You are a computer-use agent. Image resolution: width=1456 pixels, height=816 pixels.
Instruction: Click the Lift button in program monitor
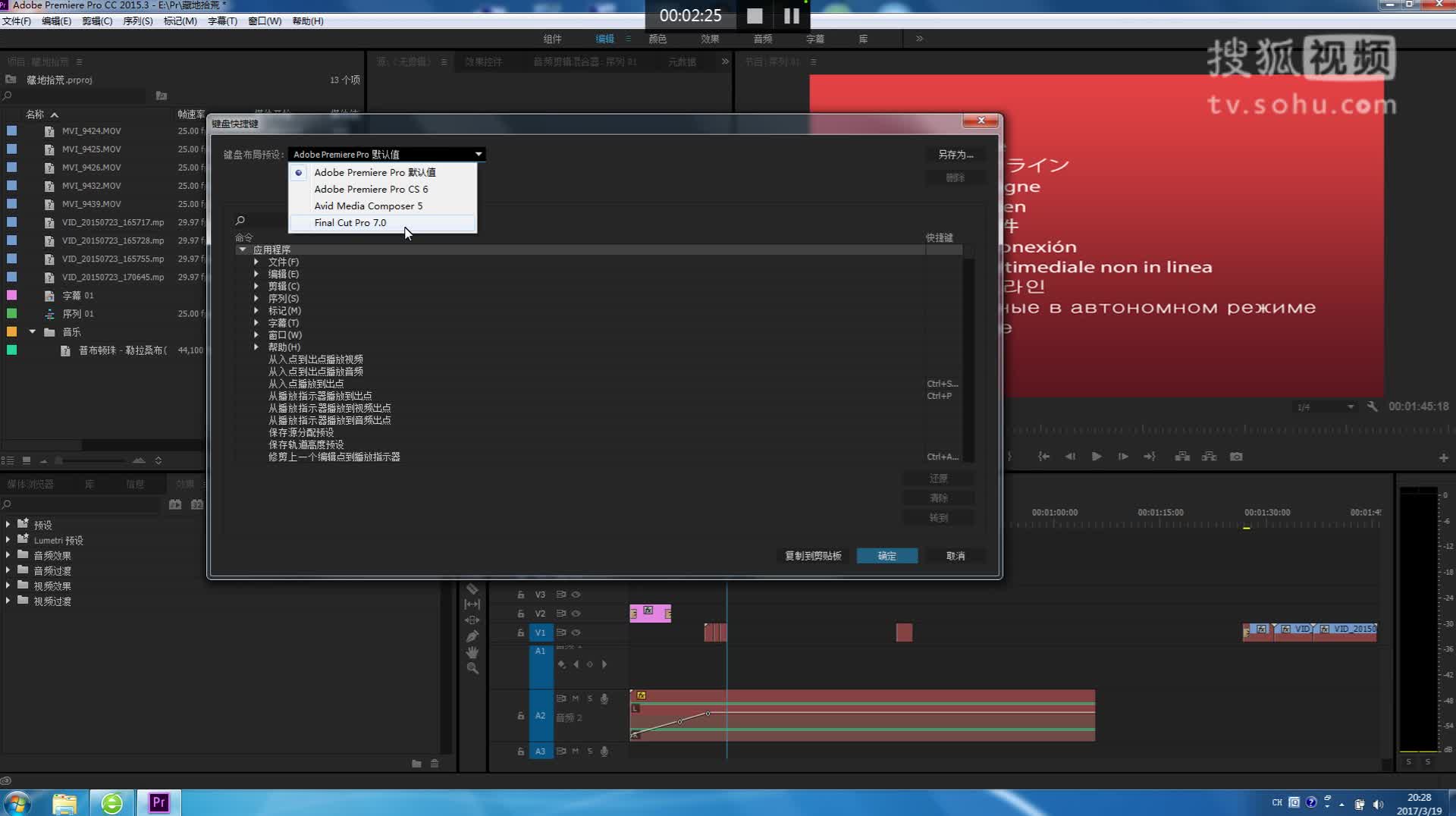pos(1182,457)
